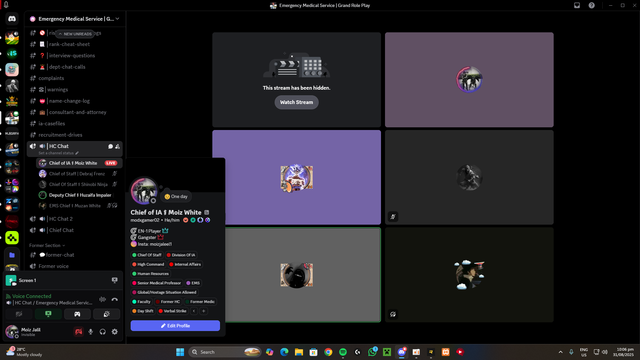Open the noise suppression icon beside Voice Connected
The image size is (640, 360).
coord(102,299)
